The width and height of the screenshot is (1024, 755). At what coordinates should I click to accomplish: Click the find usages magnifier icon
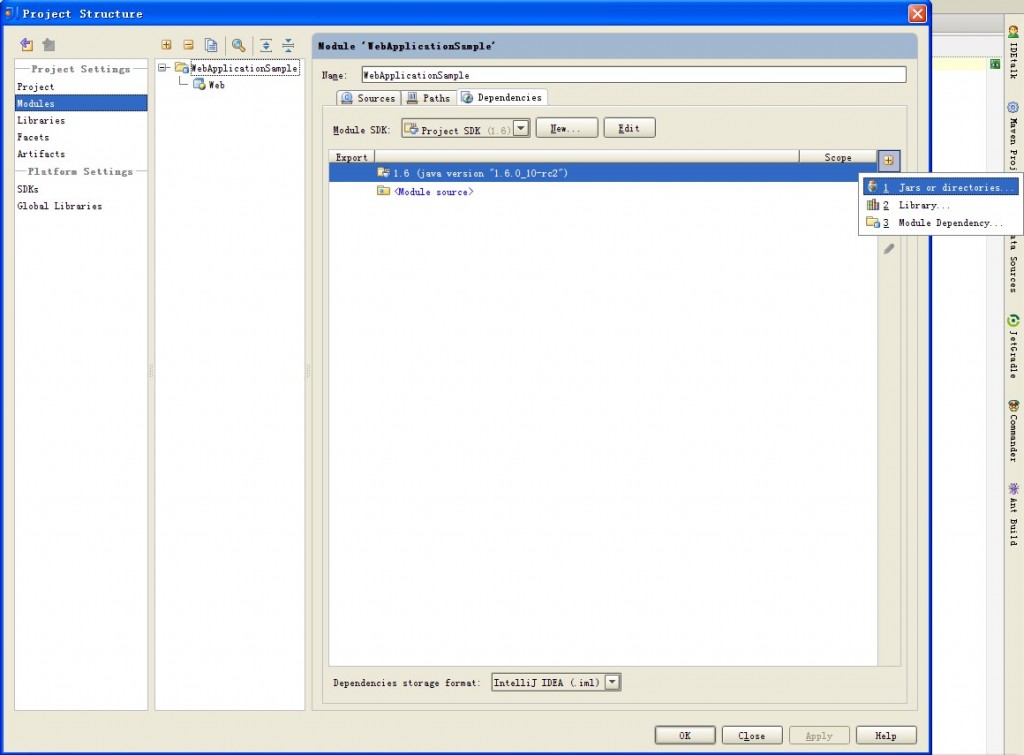coord(238,45)
